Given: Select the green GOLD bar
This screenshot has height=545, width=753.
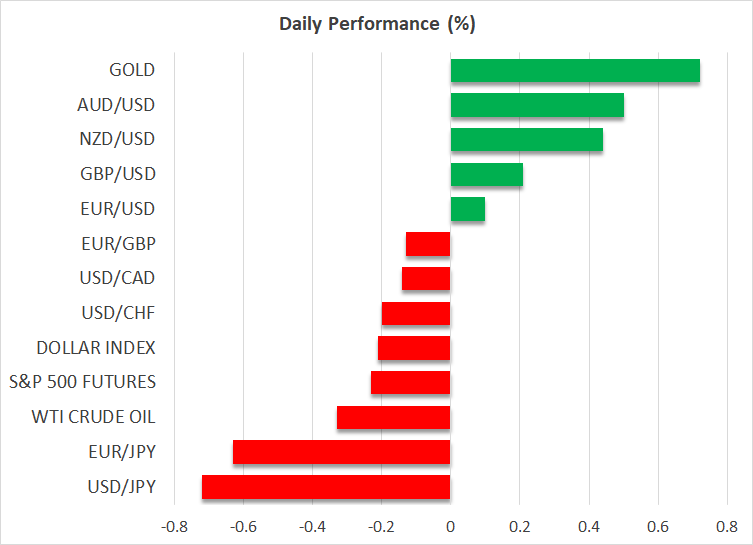Looking at the screenshot, I should [x=575, y=70].
